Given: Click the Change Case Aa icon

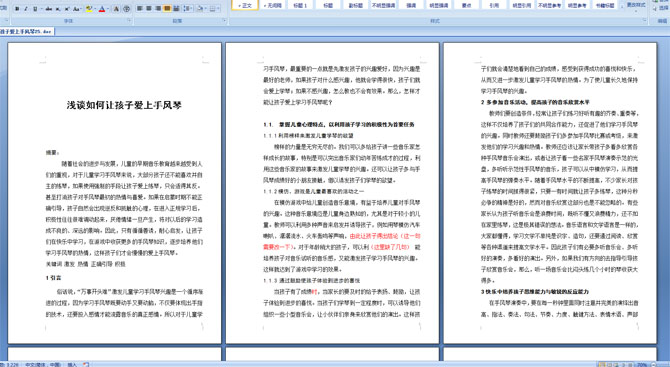Looking at the screenshot, I should click(76, 9).
